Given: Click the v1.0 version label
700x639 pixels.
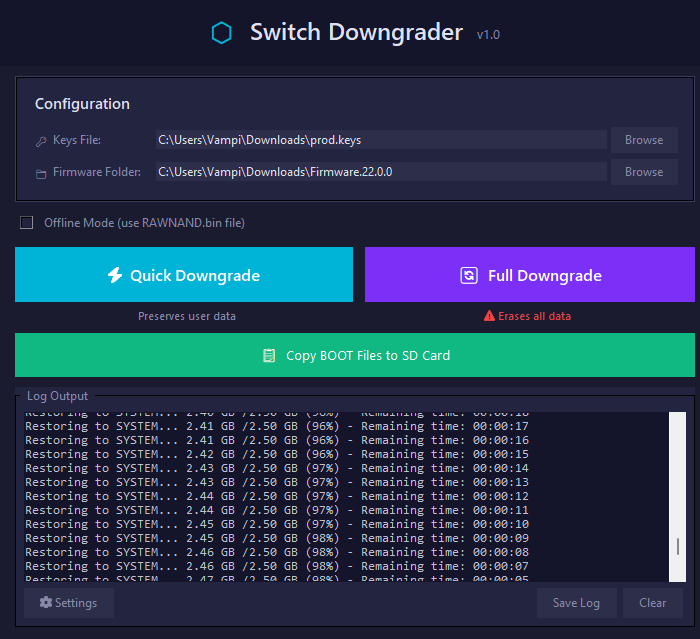Looking at the screenshot, I should pyautogui.click(x=488, y=35).
